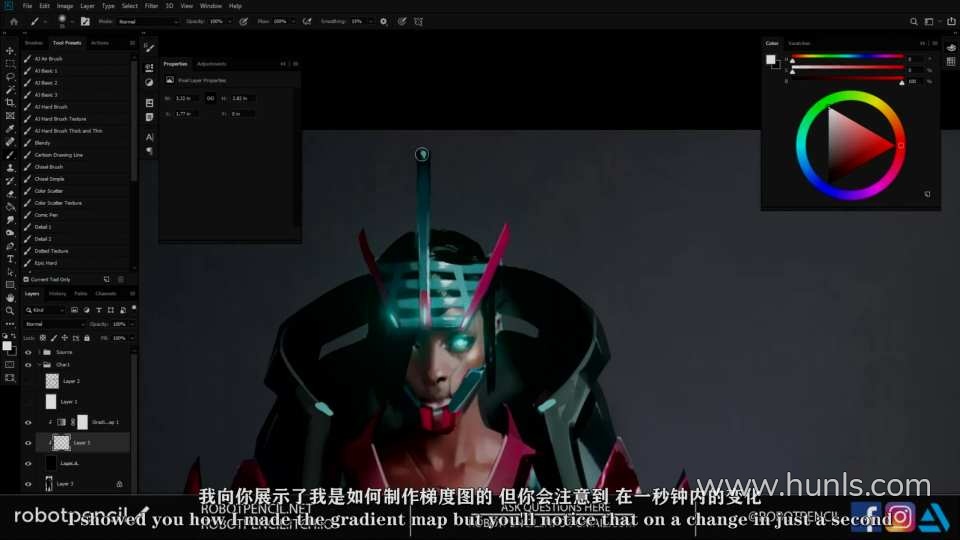This screenshot has width=960, height=540.
Task: Click the search icon at top right
Action: tap(913, 21)
